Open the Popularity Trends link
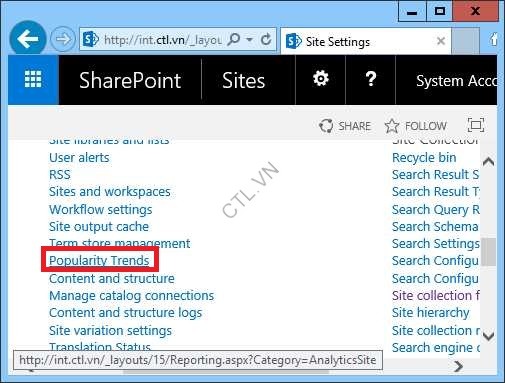The height and width of the screenshot is (383, 505). 99,260
